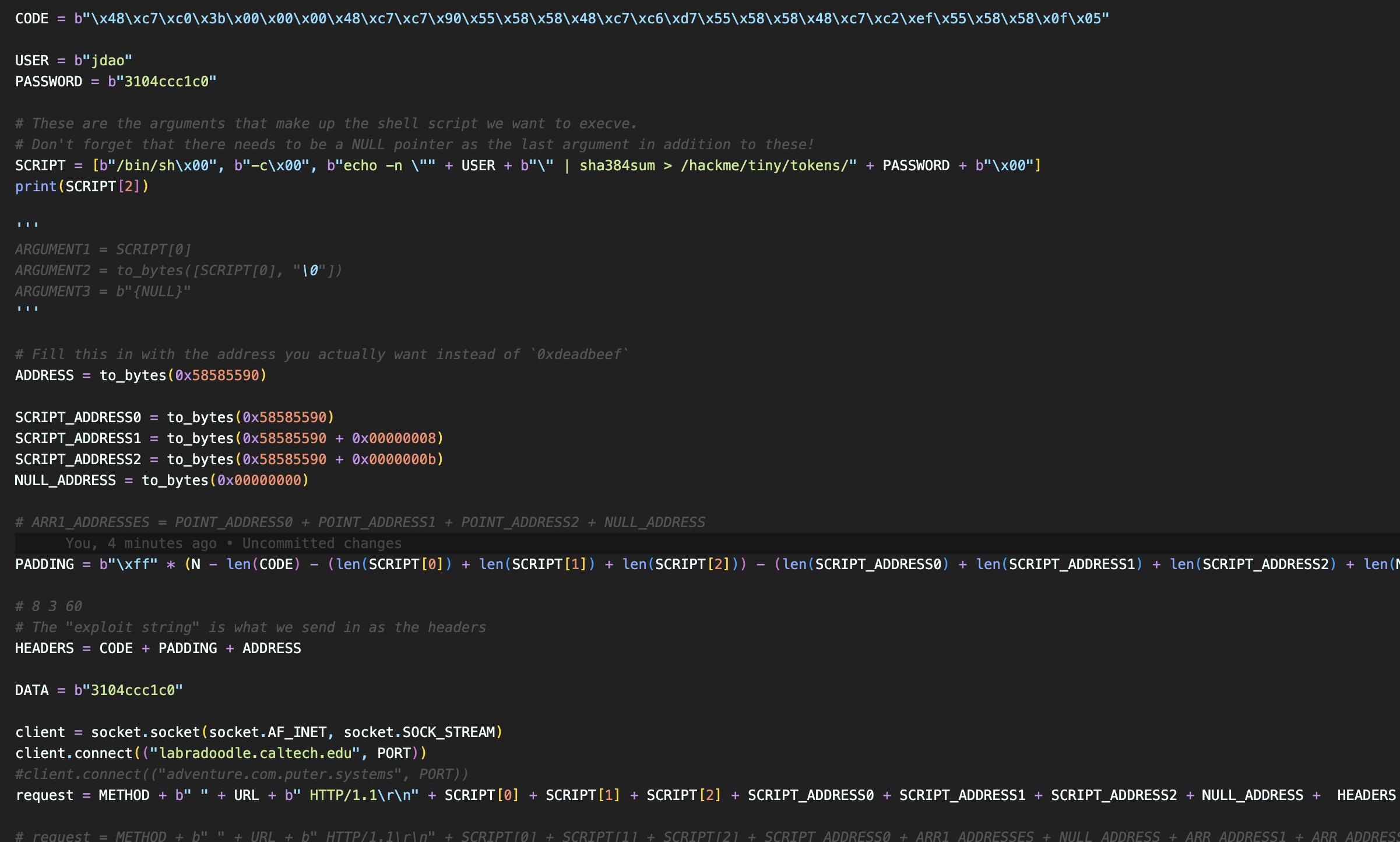The image size is (1400, 842).
Task: Click HEADERS in the HEADERS = CODE line
Action: 44,648
